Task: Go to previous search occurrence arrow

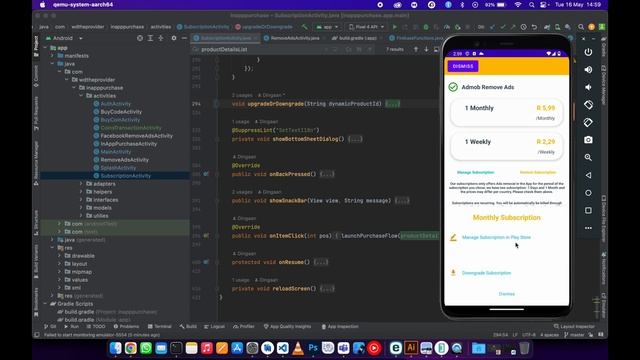Action: pos(416,49)
